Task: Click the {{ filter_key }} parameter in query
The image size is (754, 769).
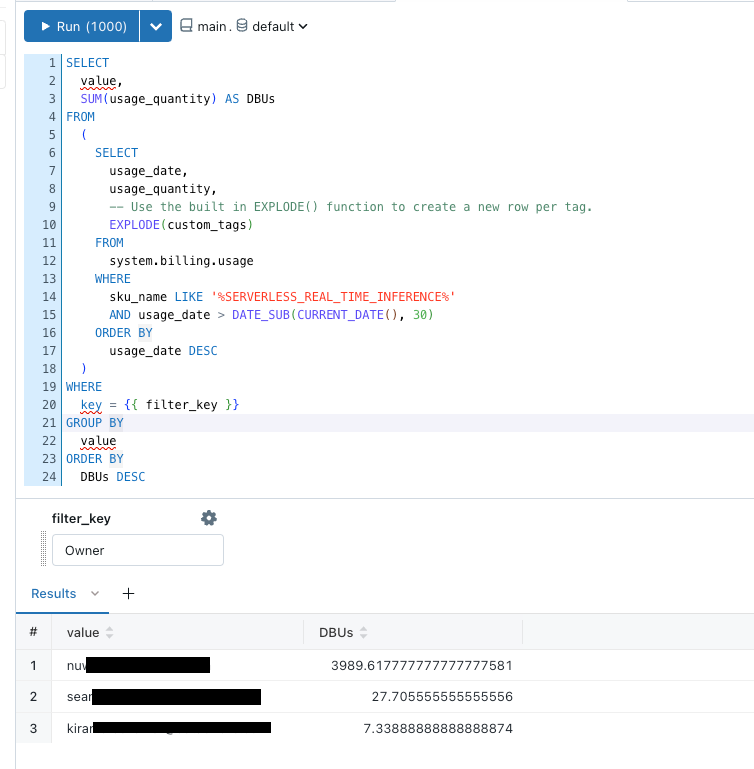Action: [x=199, y=405]
